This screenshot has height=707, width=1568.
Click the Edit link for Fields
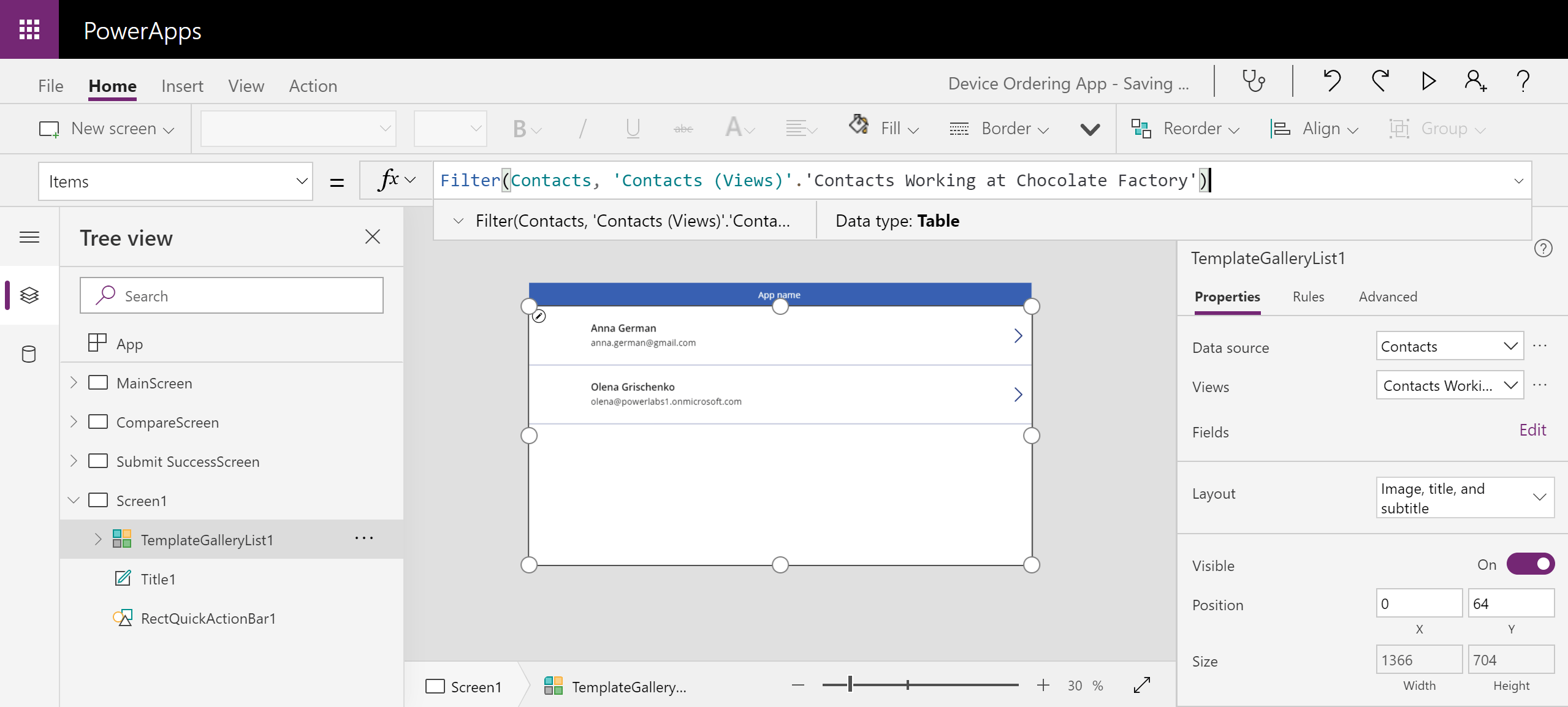1532,430
